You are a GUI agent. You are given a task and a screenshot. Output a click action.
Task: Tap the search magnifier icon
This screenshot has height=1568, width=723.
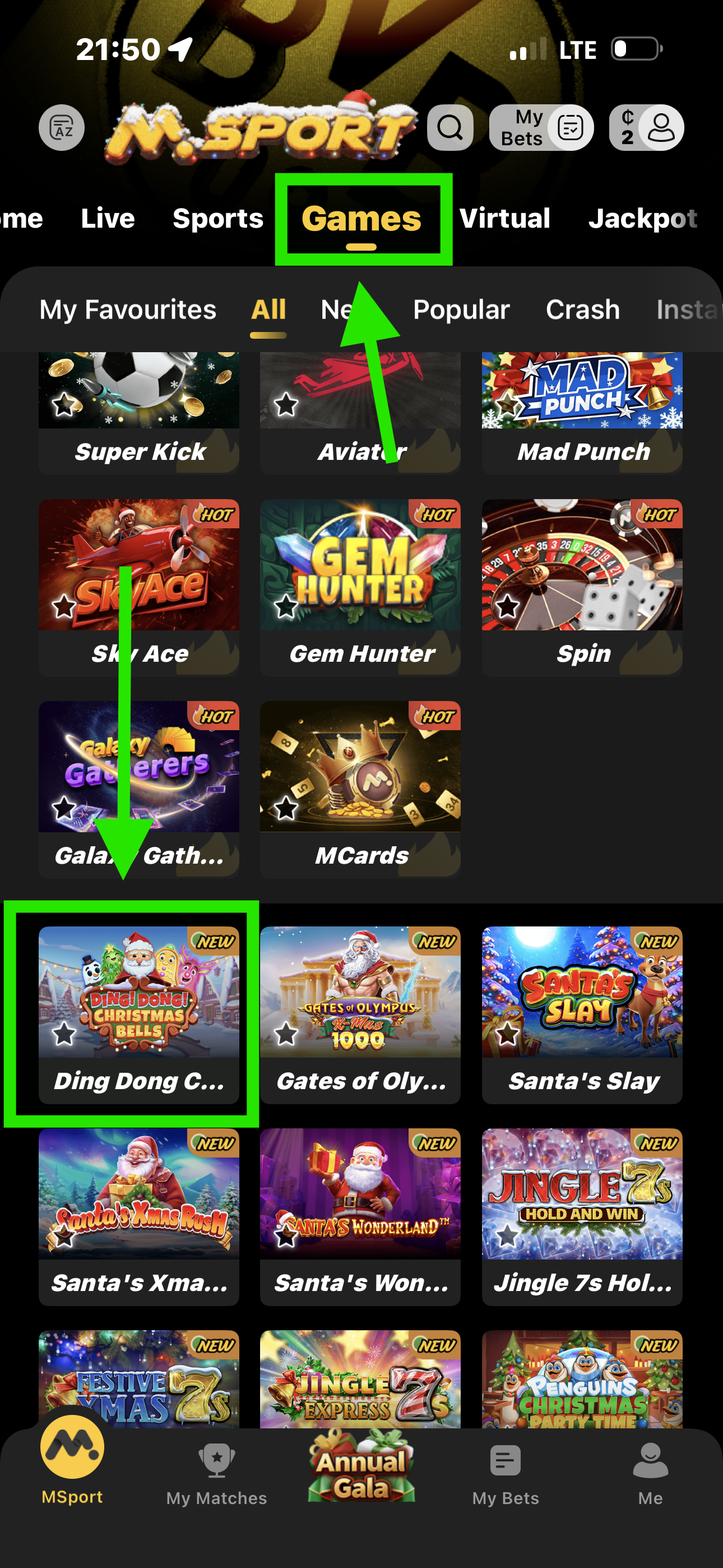[x=449, y=128]
